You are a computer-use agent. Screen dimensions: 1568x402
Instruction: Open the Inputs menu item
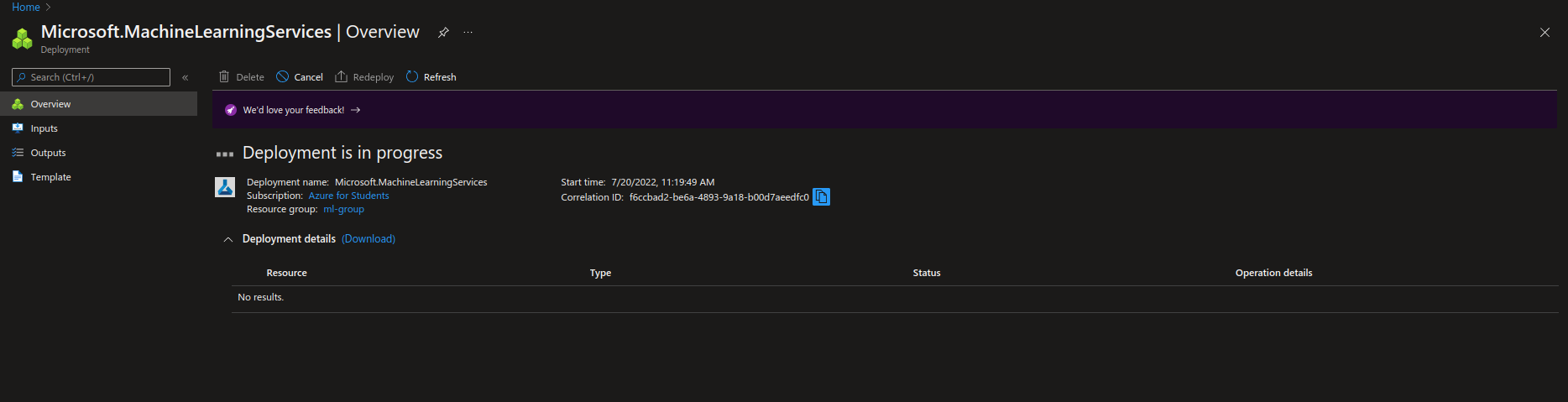(x=98, y=128)
